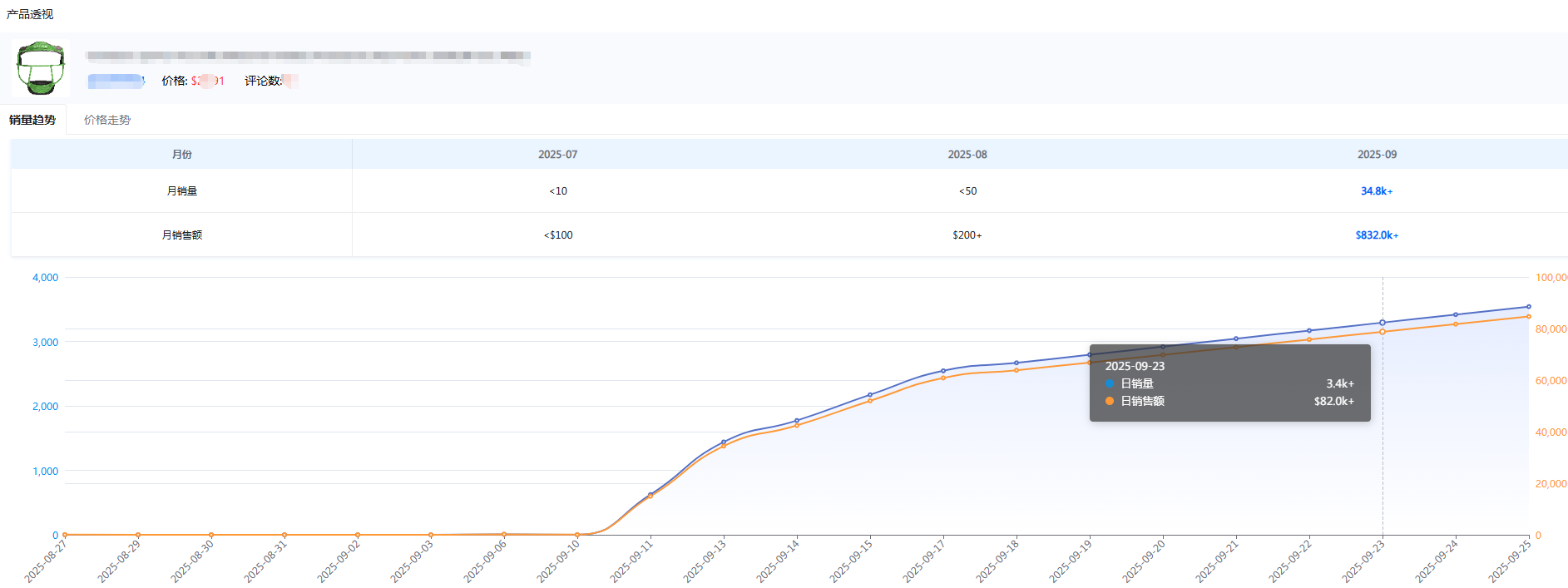The width and height of the screenshot is (1568, 588).
Task: Click the 2025-08 column header
Action: pyautogui.click(x=967, y=155)
